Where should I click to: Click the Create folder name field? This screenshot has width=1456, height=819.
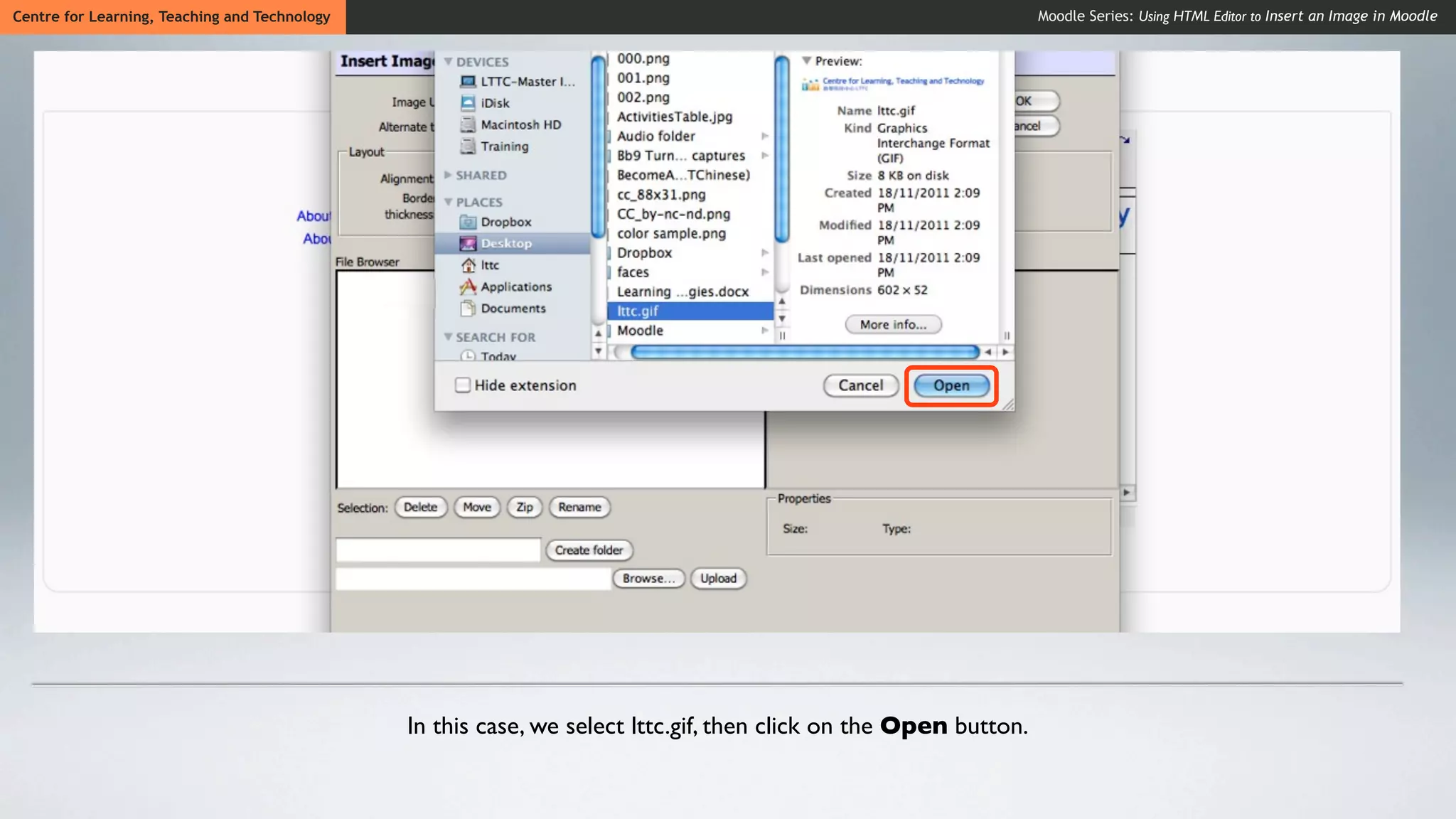coord(438,550)
